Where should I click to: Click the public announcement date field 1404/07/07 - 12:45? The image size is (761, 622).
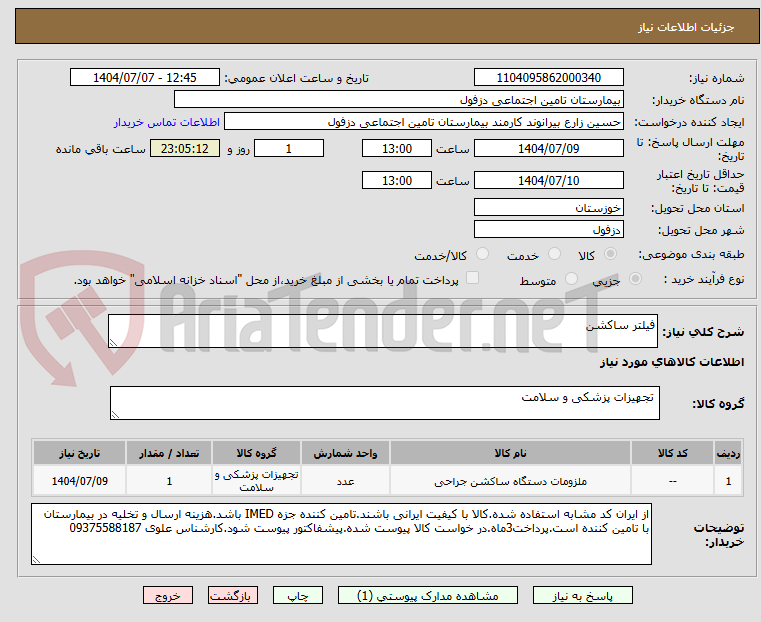click(145, 78)
